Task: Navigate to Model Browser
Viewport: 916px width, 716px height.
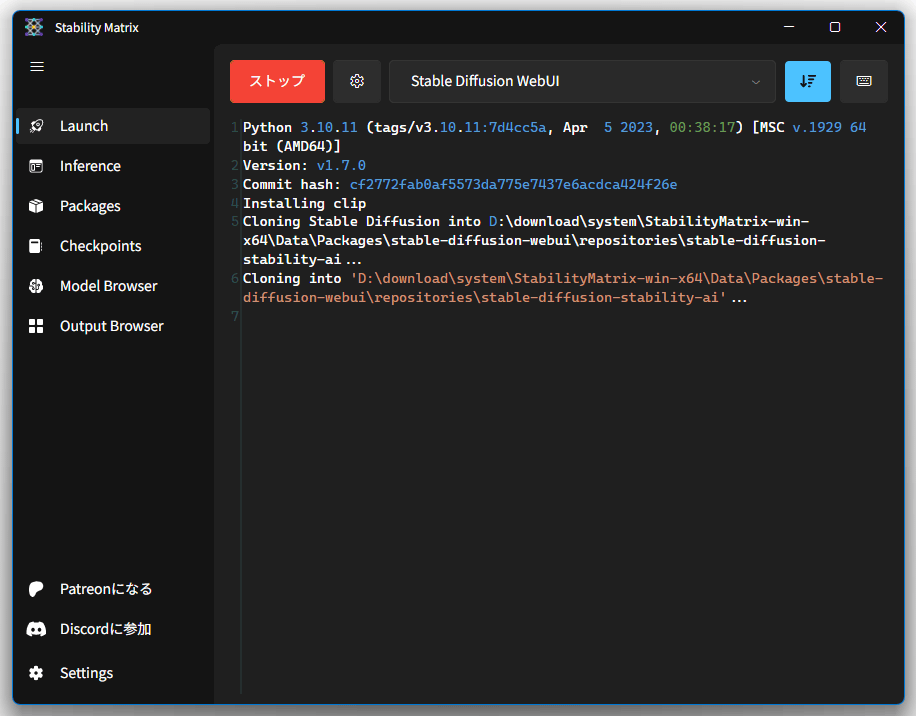Action: (113, 286)
